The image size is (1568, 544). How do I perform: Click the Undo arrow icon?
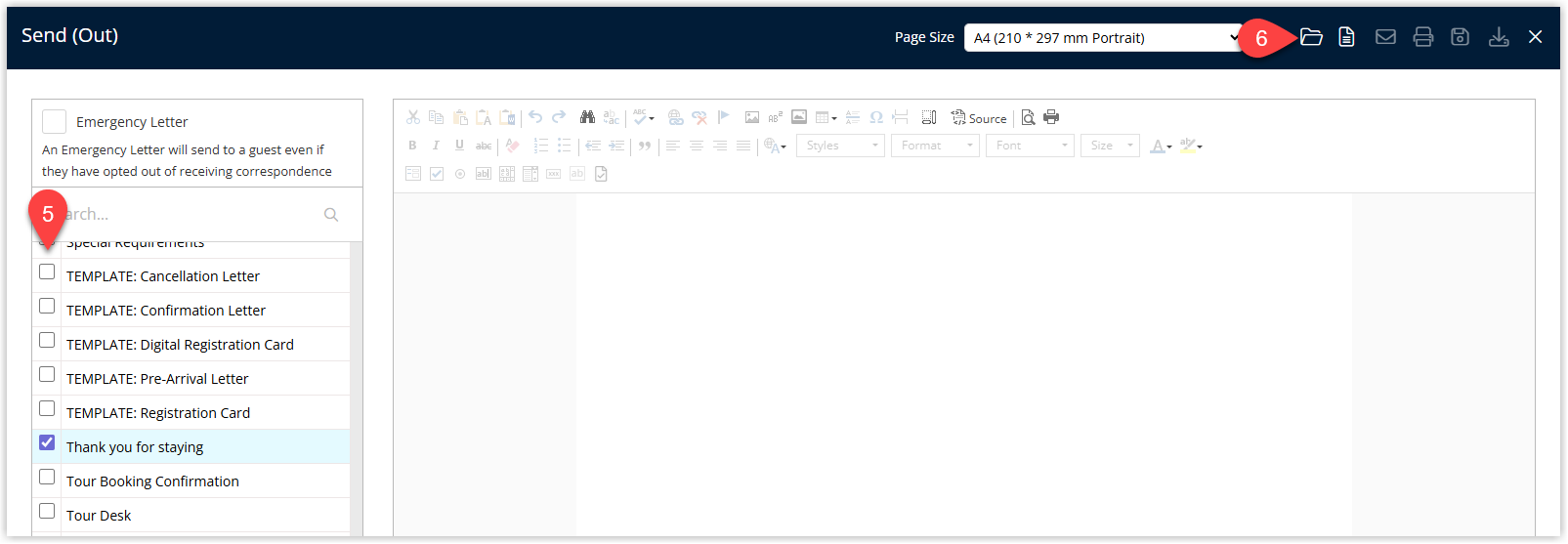click(x=535, y=117)
